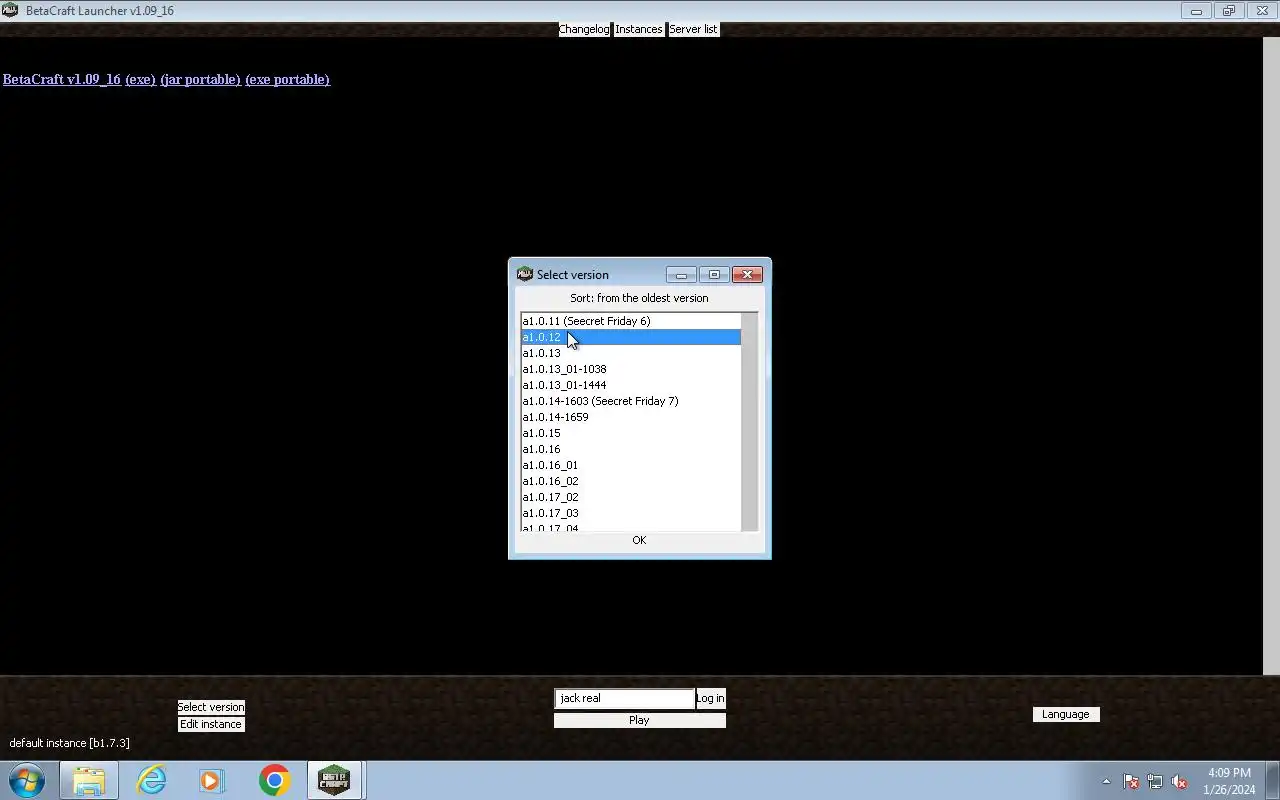The height and width of the screenshot is (800, 1280).
Task: Click the main launcher window vertical scrollbar
Action: click(x=1272, y=355)
